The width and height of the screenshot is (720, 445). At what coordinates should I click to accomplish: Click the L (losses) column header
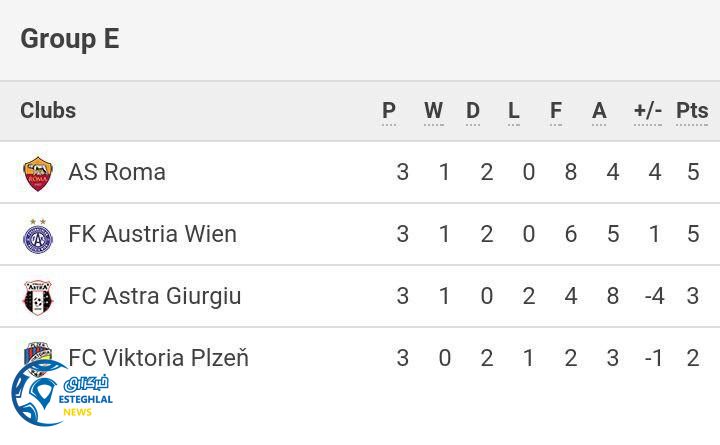[514, 111]
